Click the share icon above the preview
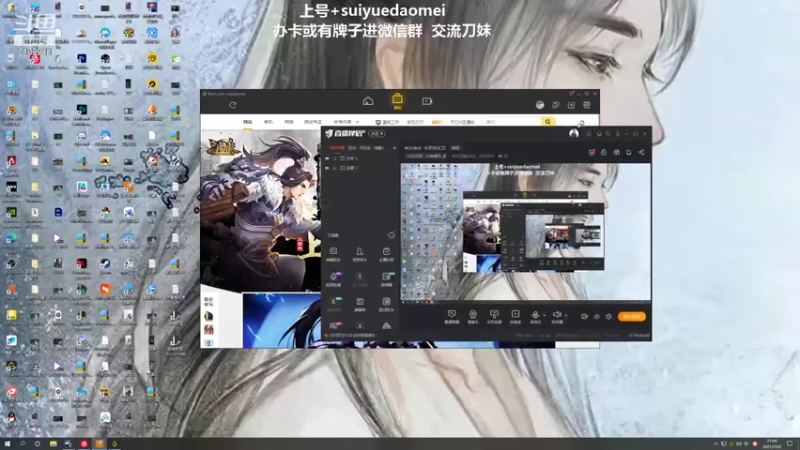The width and height of the screenshot is (800, 450). tap(641, 152)
